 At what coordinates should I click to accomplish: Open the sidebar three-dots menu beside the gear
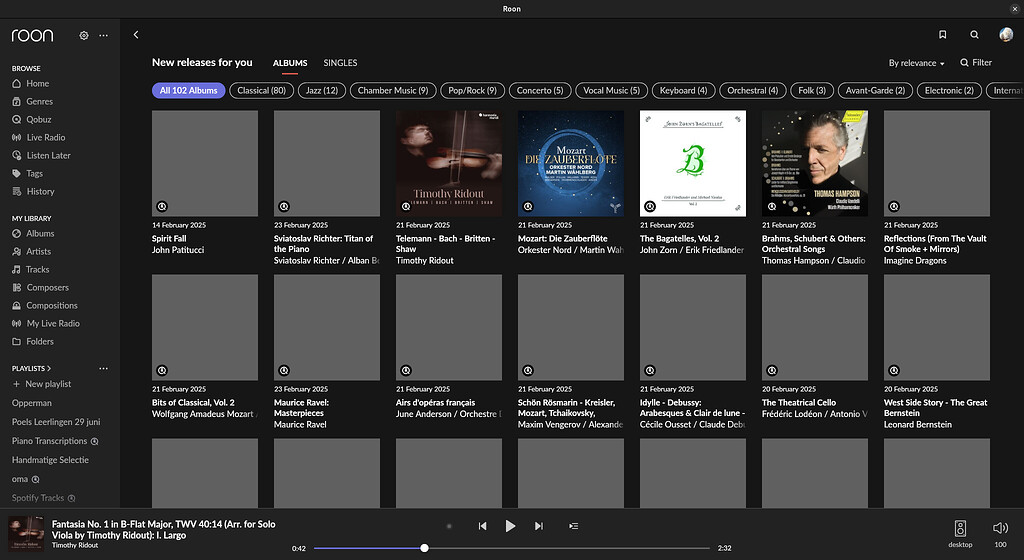pyautogui.click(x=103, y=35)
